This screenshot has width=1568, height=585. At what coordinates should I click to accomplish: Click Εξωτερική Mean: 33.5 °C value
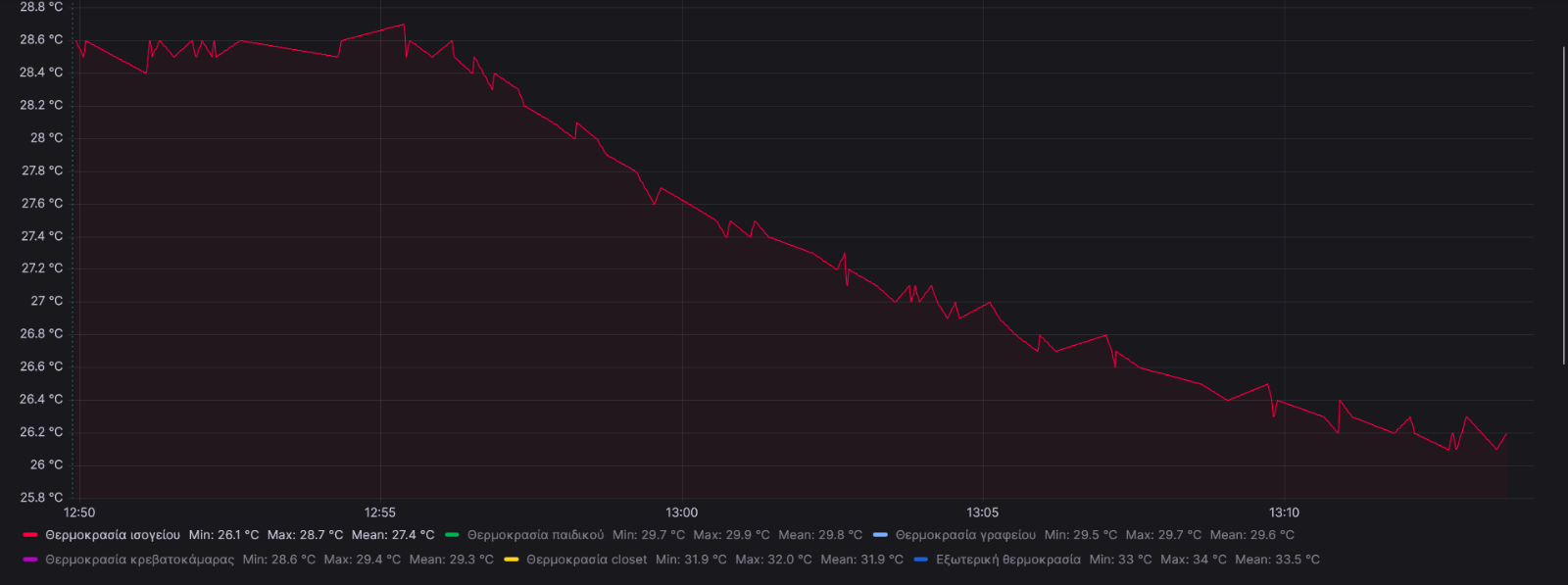tap(1277, 560)
